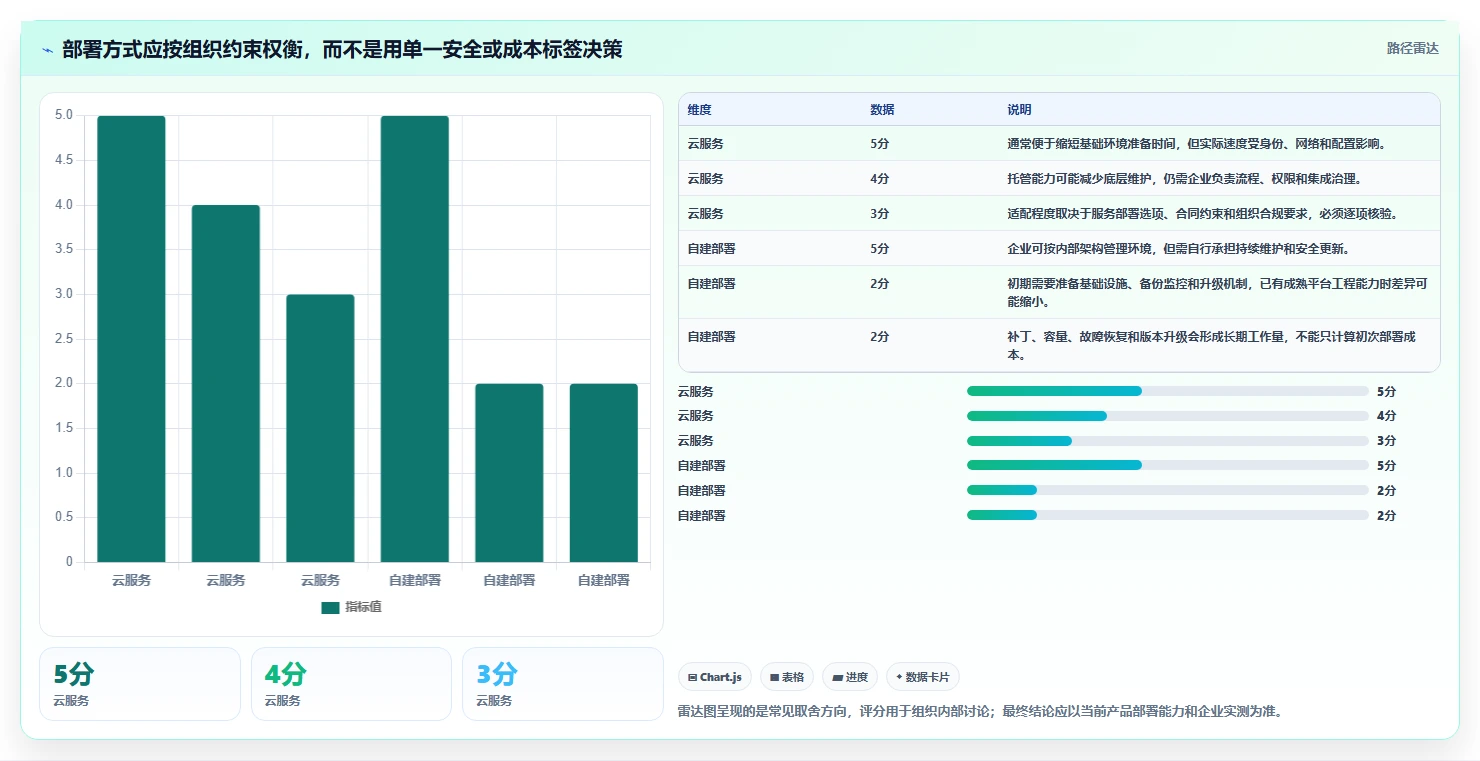Click the 云服务 3分 progress bar
1480x761 pixels.
pos(1167,441)
